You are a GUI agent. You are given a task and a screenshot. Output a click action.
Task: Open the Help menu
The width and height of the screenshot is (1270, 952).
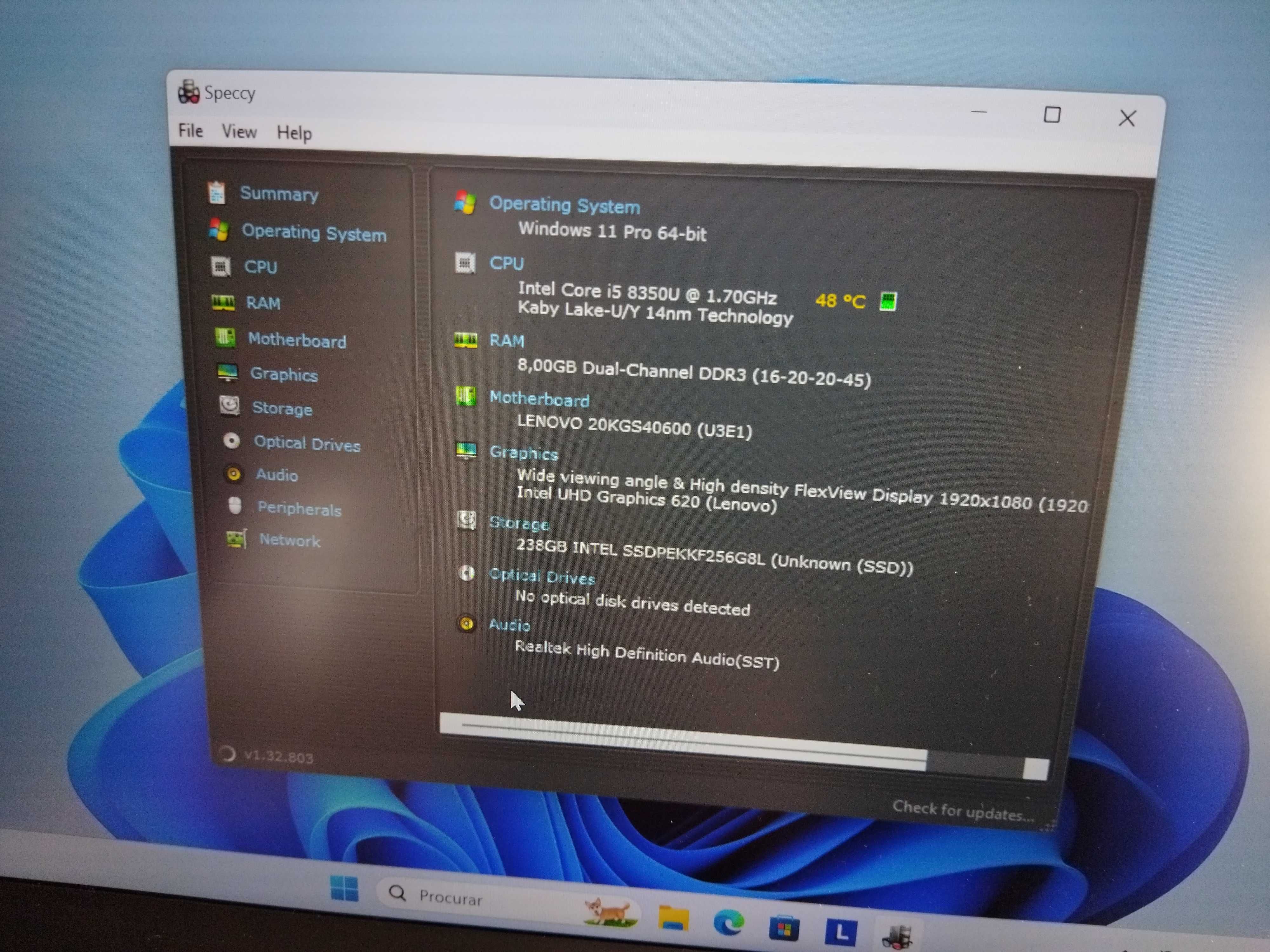point(294,133)
